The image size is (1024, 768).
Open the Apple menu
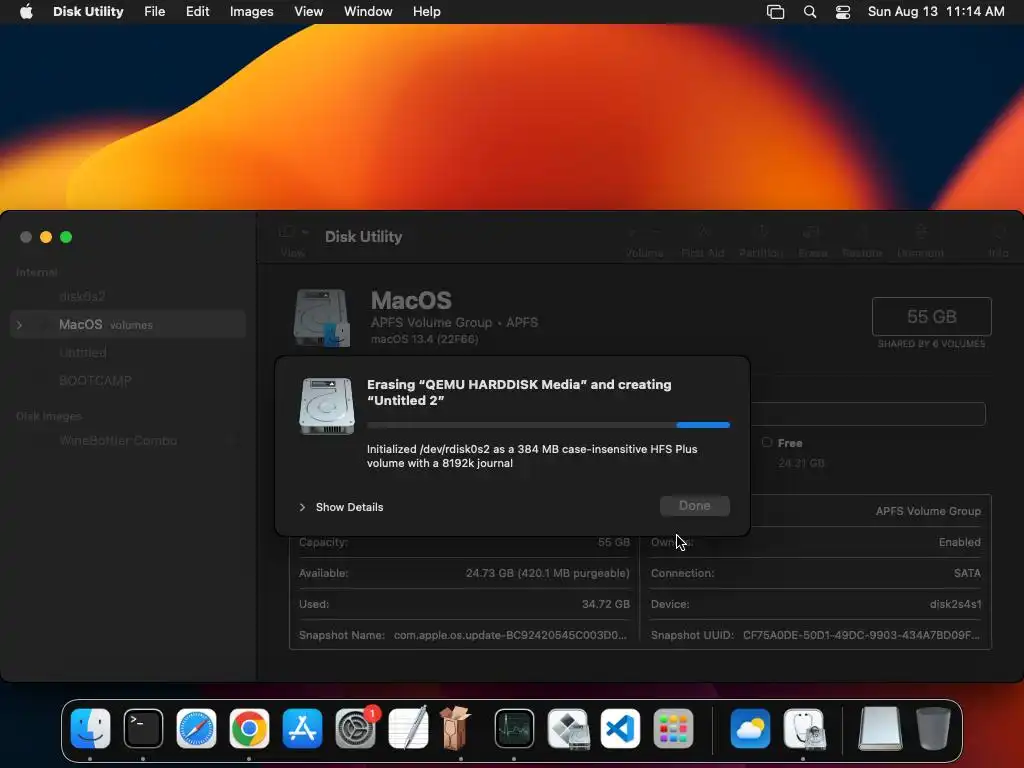pyautogui.click(x=26, y=12)
